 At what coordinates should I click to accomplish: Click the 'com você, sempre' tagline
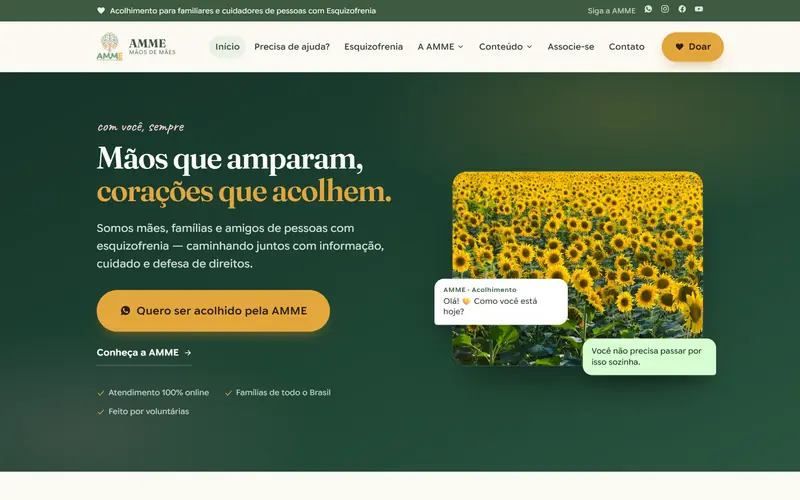click(141, 127)
